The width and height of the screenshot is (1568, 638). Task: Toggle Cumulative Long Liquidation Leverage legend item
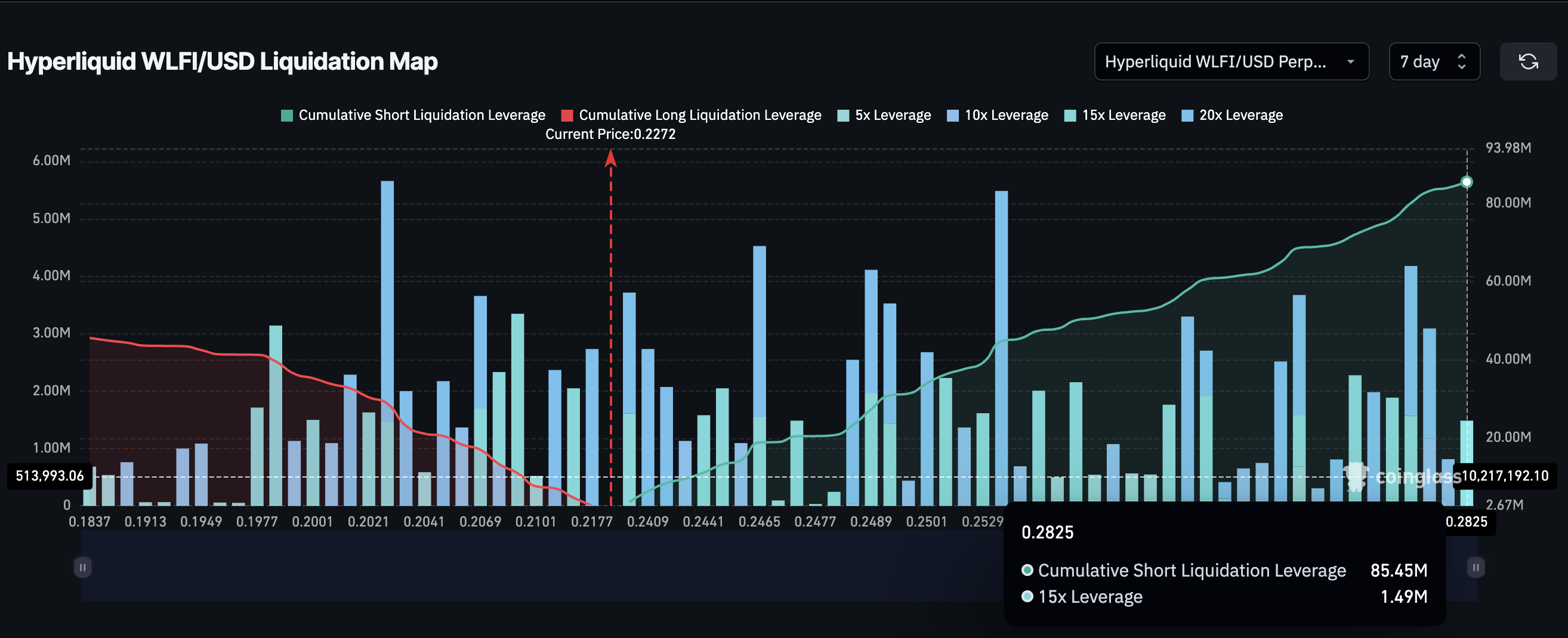click(x=691, y=115)
